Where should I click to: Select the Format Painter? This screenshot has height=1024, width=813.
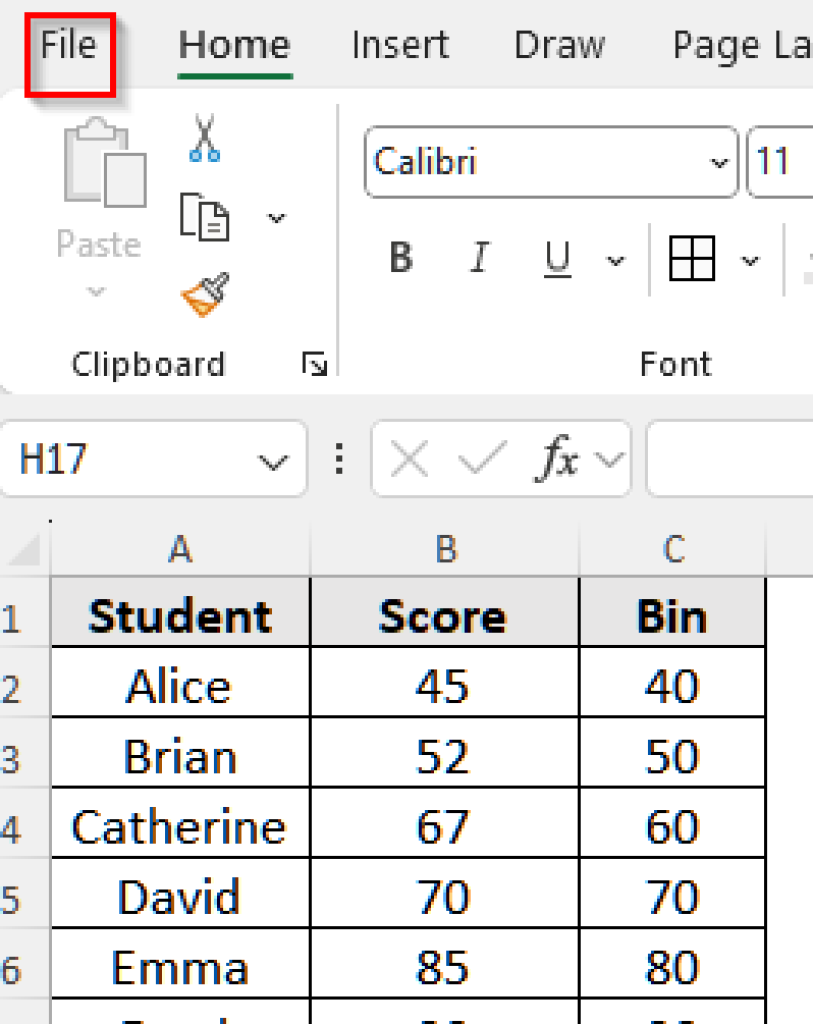click(x=202, y=293)
